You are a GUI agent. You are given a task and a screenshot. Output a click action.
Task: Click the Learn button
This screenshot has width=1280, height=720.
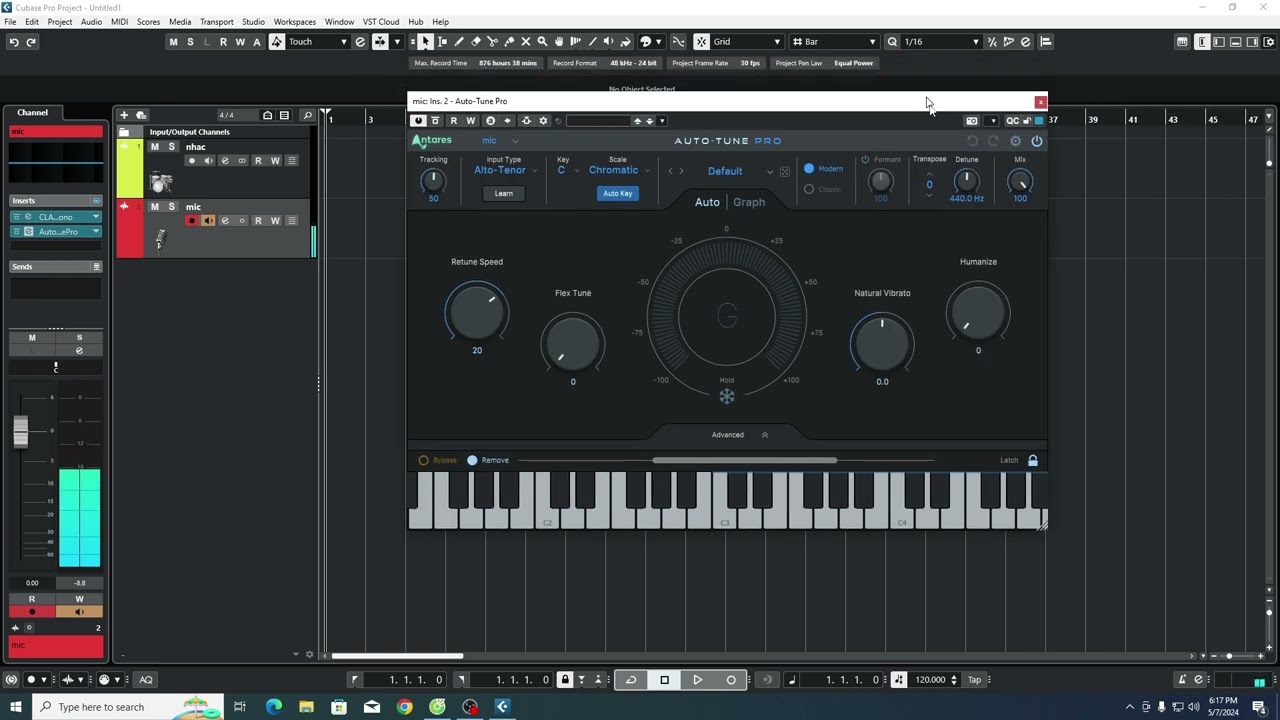coord(504,194)
